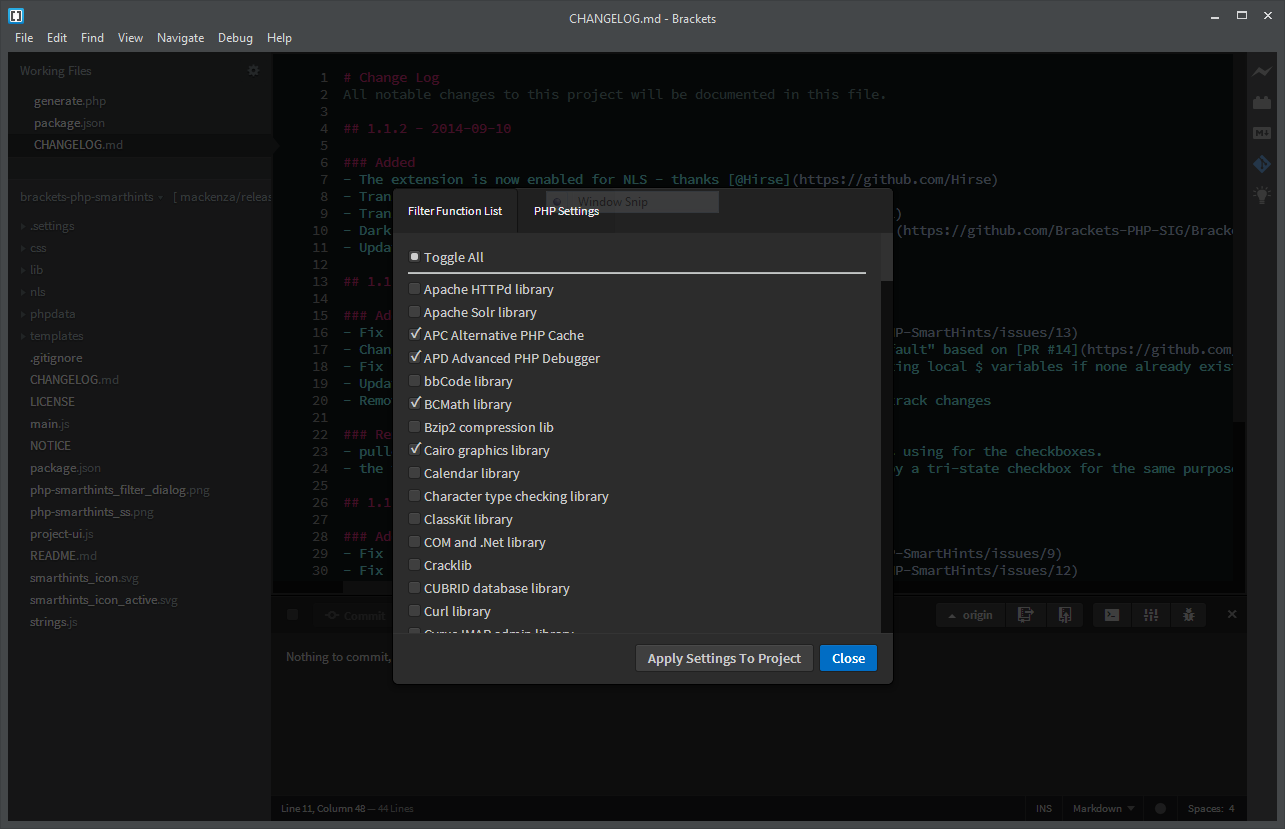Open the Extension Manager brick icon
Viewport: 1285px width, 829px height.
[1262, 103]
